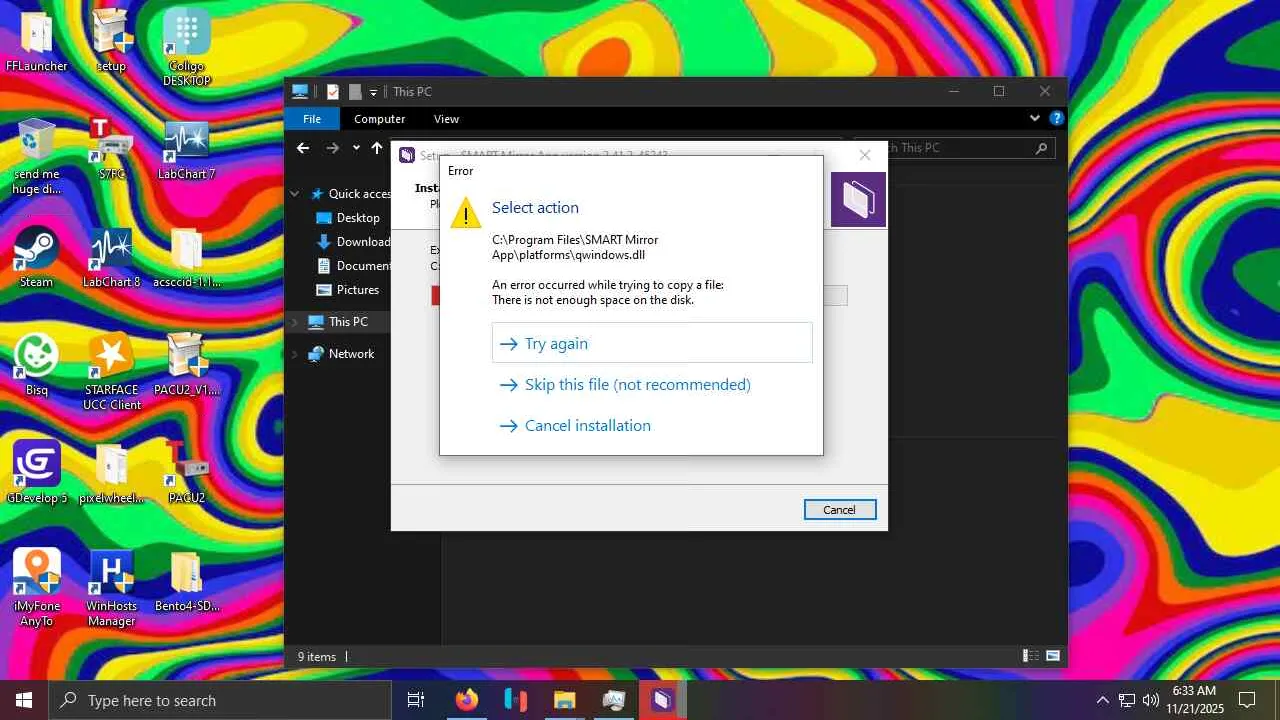This screenshot has width=1280, height=720.
Task: Select Downloads in the navigation pane
Action: tap(352, 242)
